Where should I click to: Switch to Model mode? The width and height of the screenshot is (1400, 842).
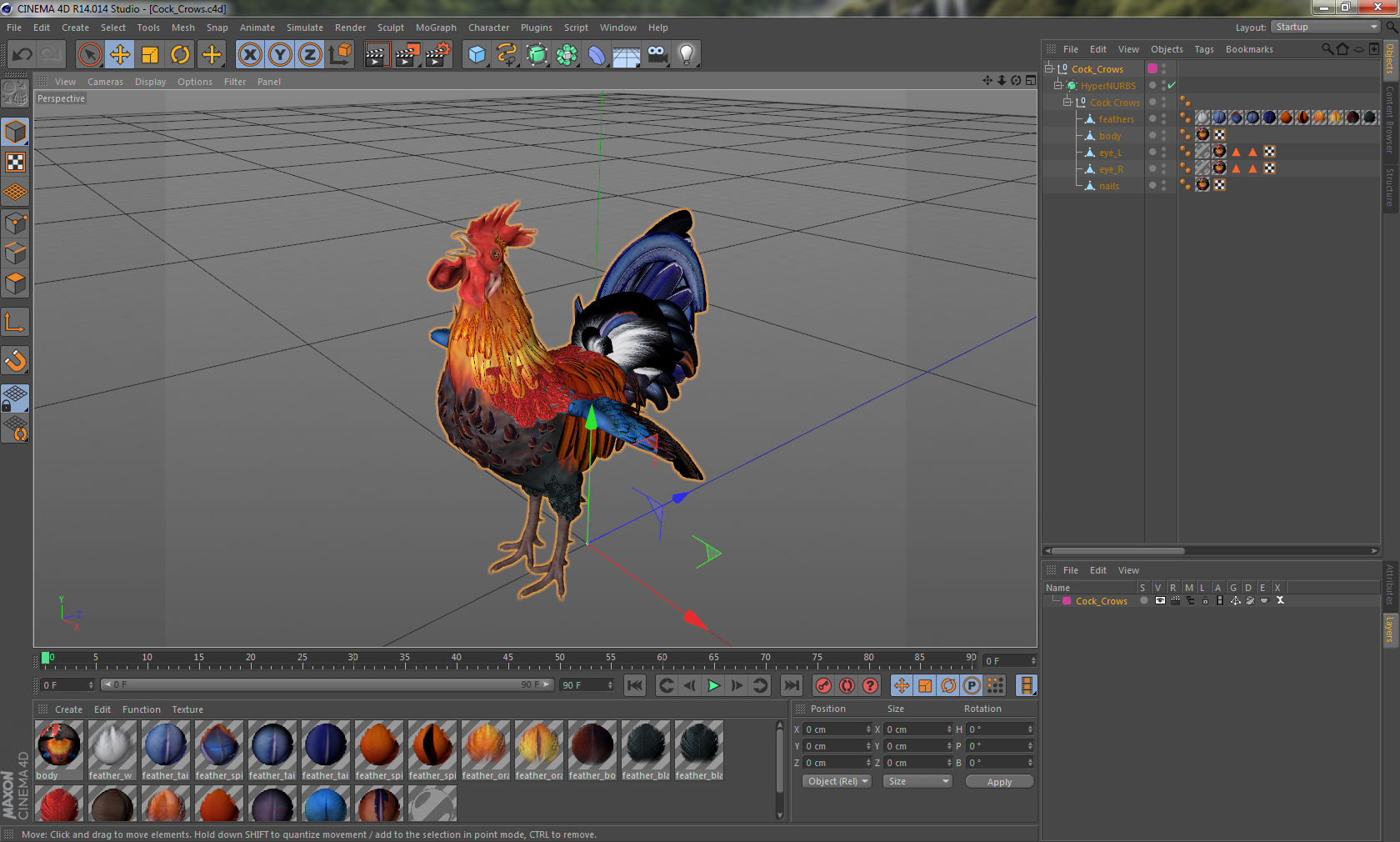tap(15, 132)
